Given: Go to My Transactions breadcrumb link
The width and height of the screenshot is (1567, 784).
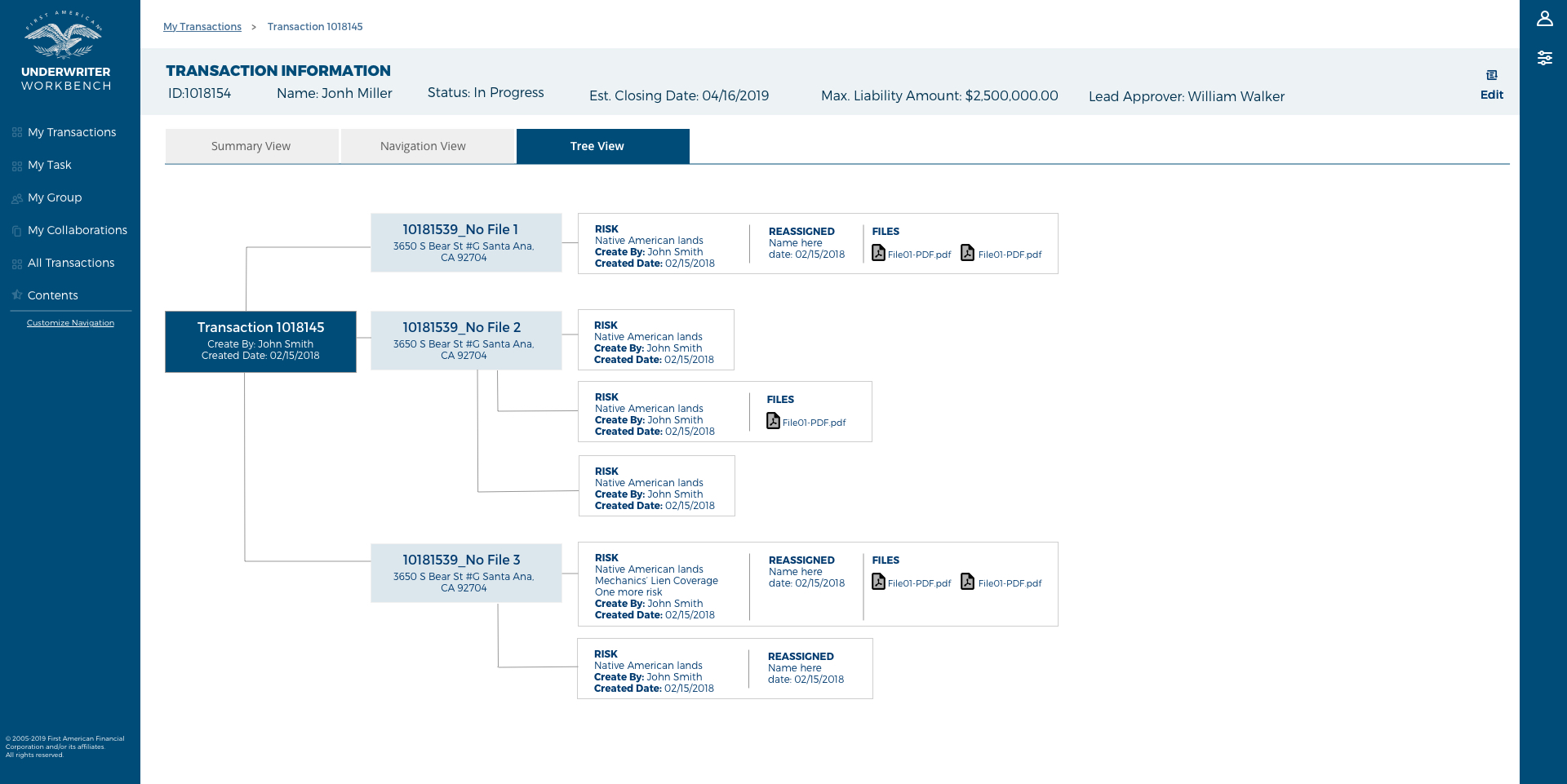Looking at the screenshot, I should click(202, 27).
